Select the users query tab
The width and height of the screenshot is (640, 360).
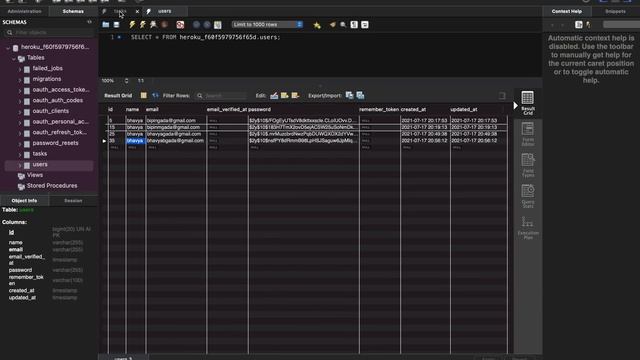(x=164, y=11)
